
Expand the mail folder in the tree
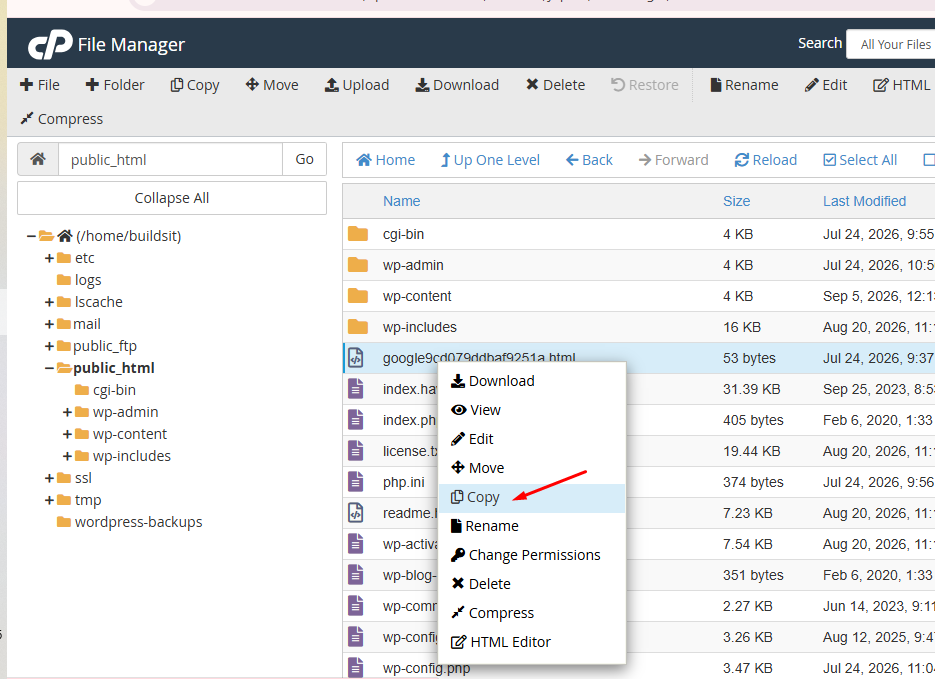49,324
